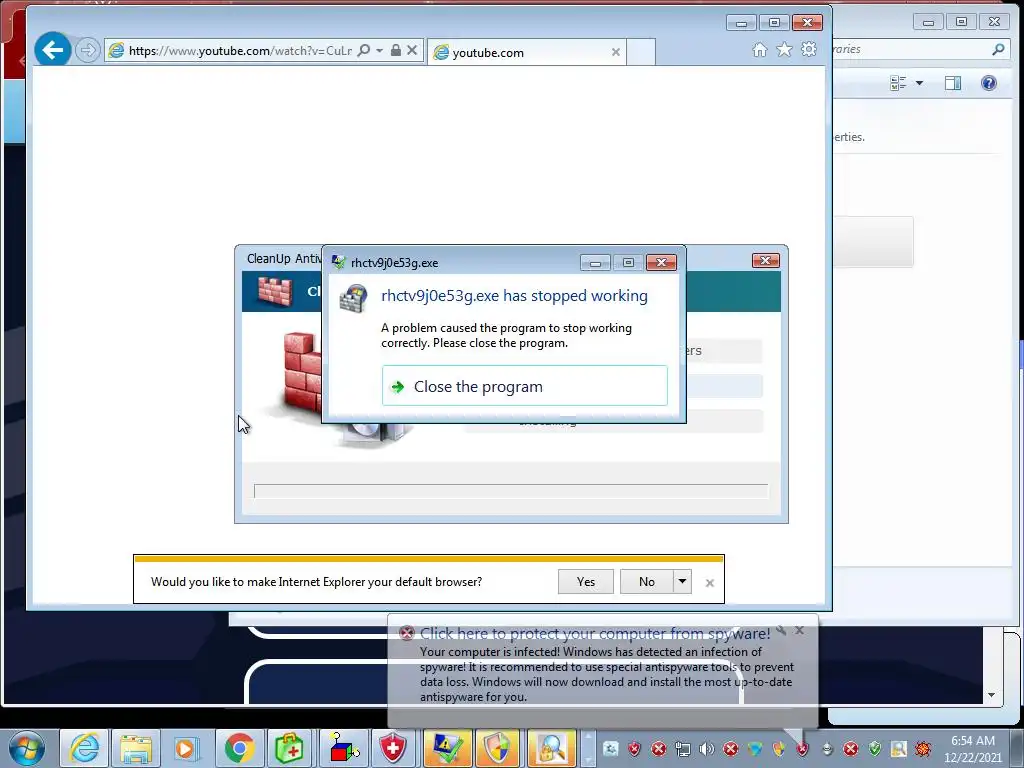
Task: Click Yes to make IE the default browser
Action: tap(586, 581)
